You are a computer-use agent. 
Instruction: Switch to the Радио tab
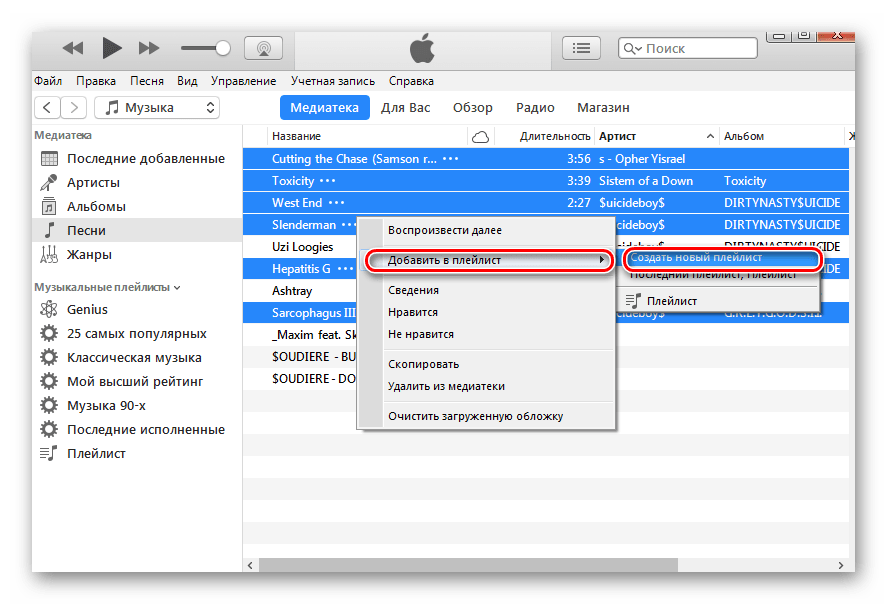coord(535,108)
